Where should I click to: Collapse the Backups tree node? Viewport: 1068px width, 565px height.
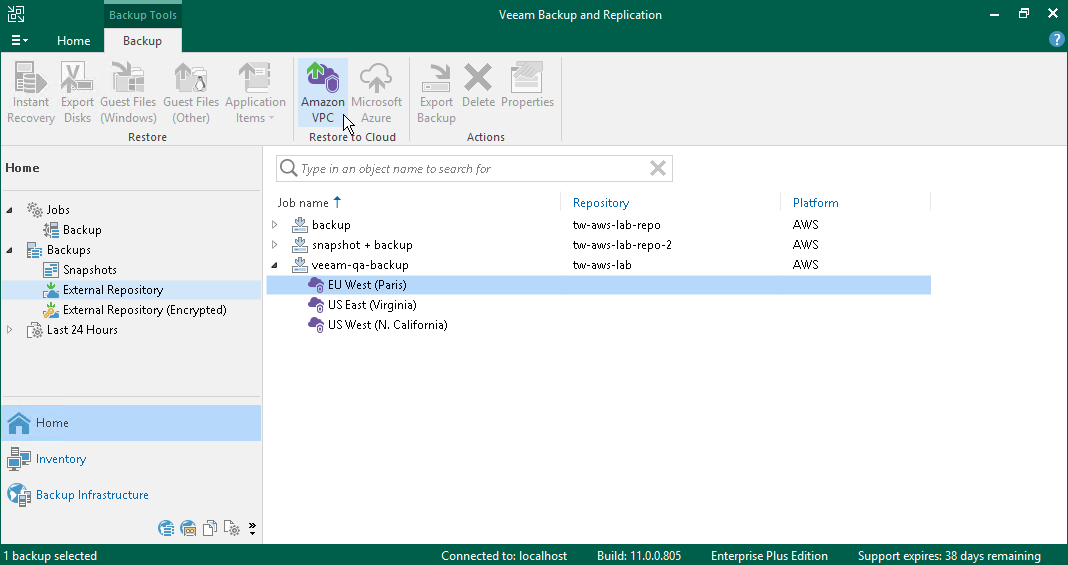(x=10, y=250)
